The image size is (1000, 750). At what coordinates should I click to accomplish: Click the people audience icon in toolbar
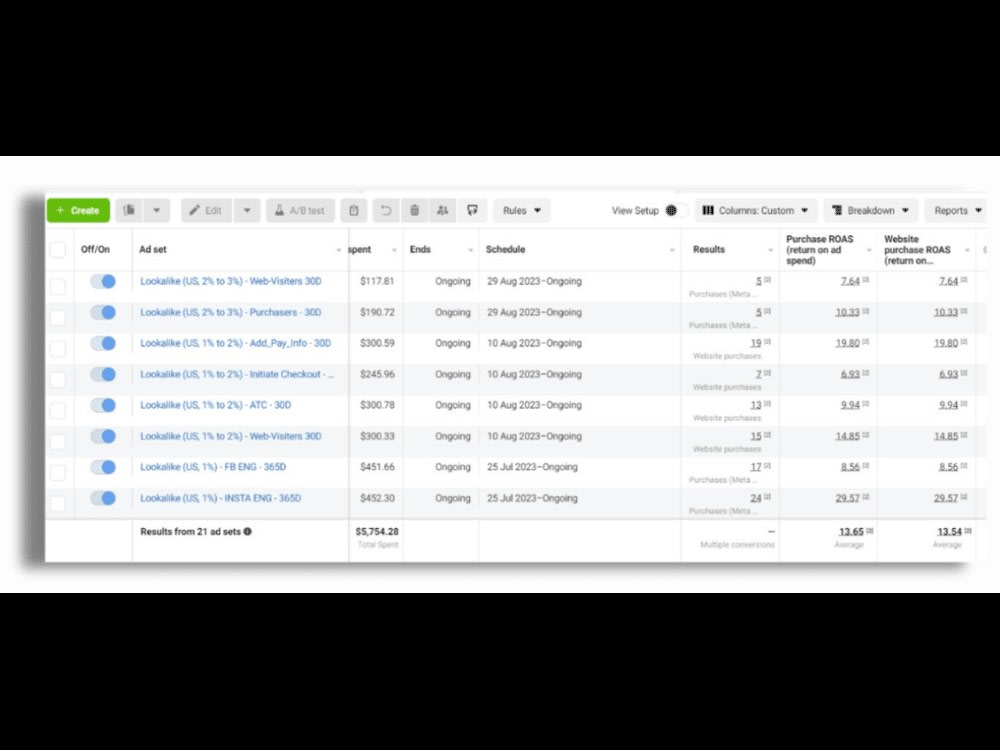click(443, 210)
